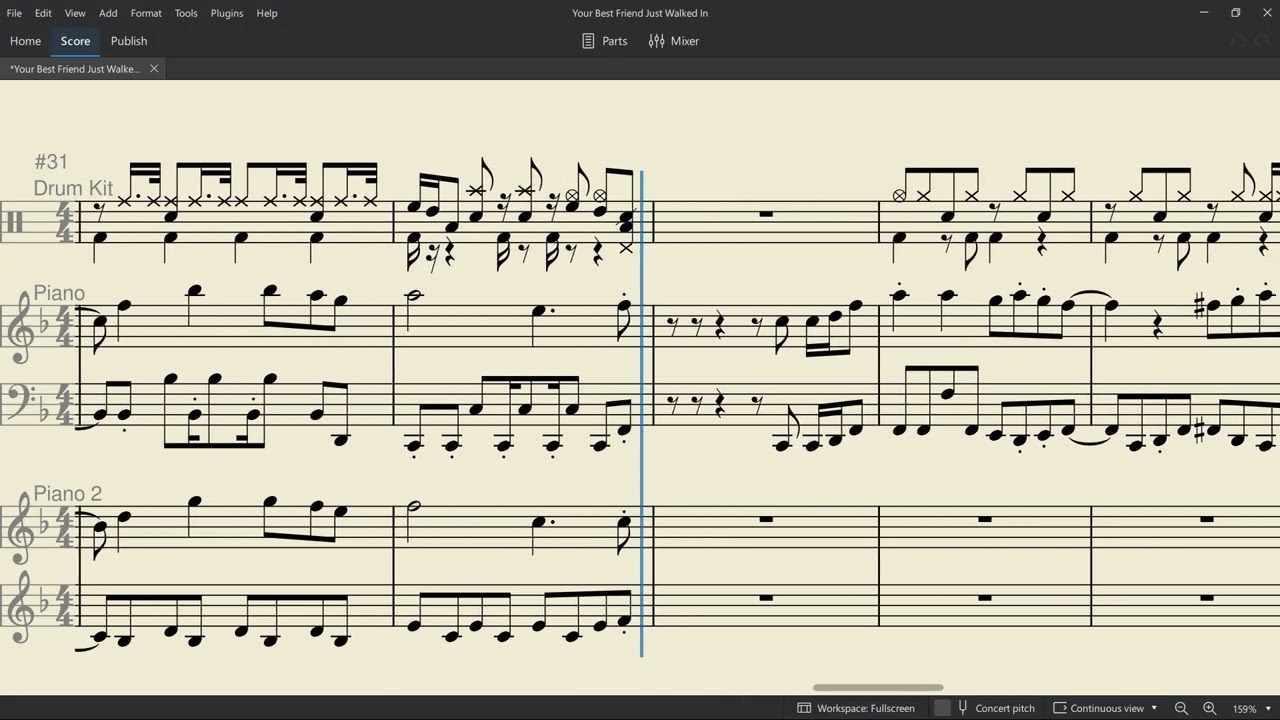Minimize the application window

1204,13
